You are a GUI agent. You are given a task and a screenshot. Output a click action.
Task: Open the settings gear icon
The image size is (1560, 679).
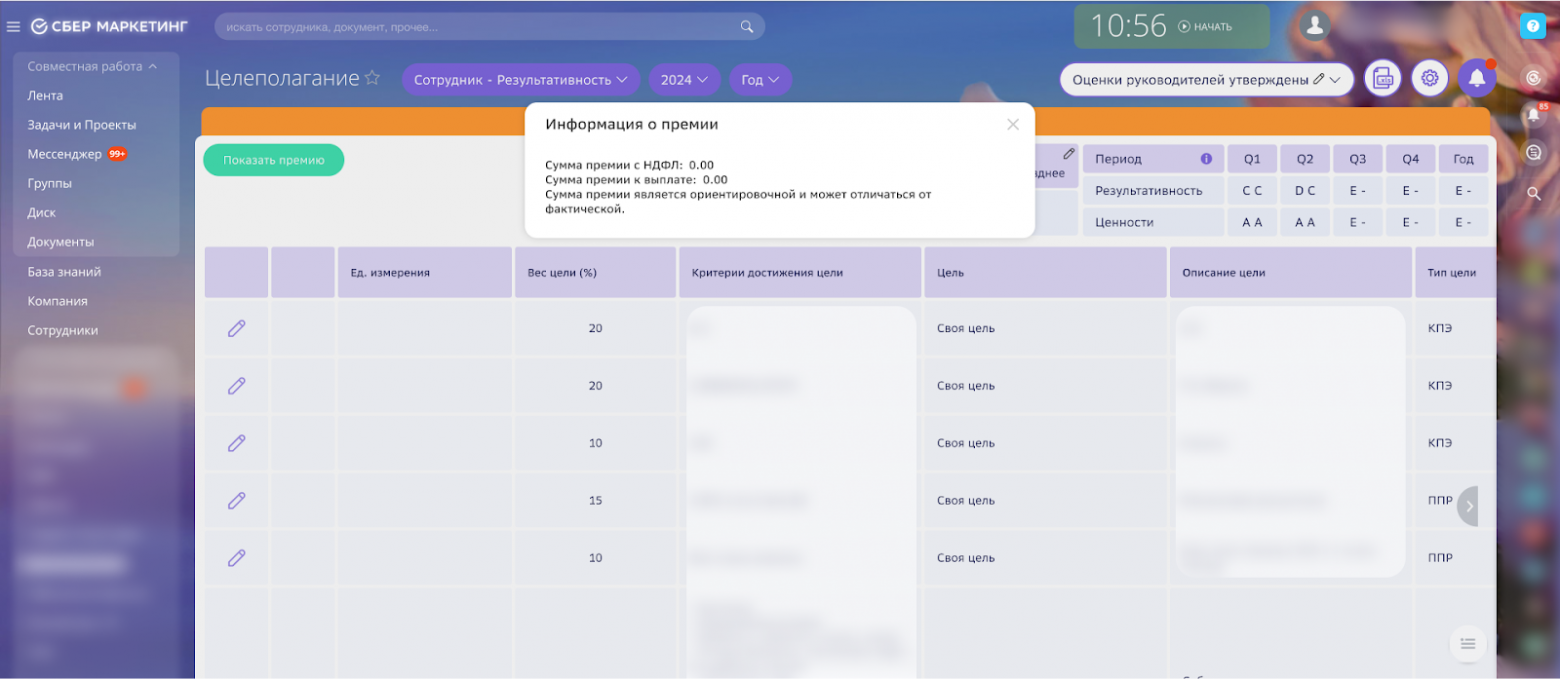pyautogui.click(x=1430, y=77)
